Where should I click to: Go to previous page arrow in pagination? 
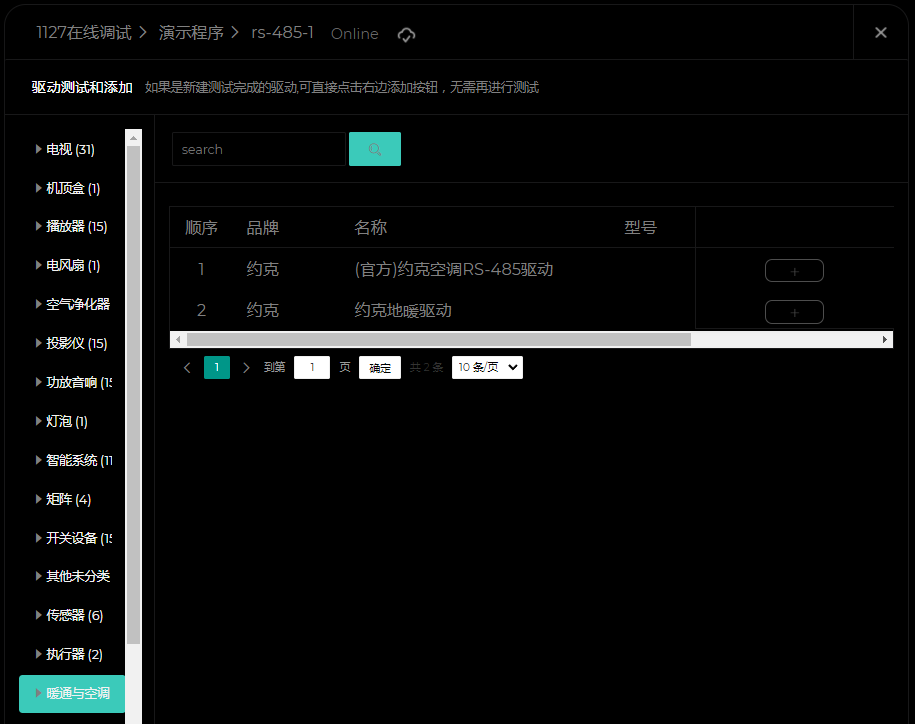tap(187, 368)
